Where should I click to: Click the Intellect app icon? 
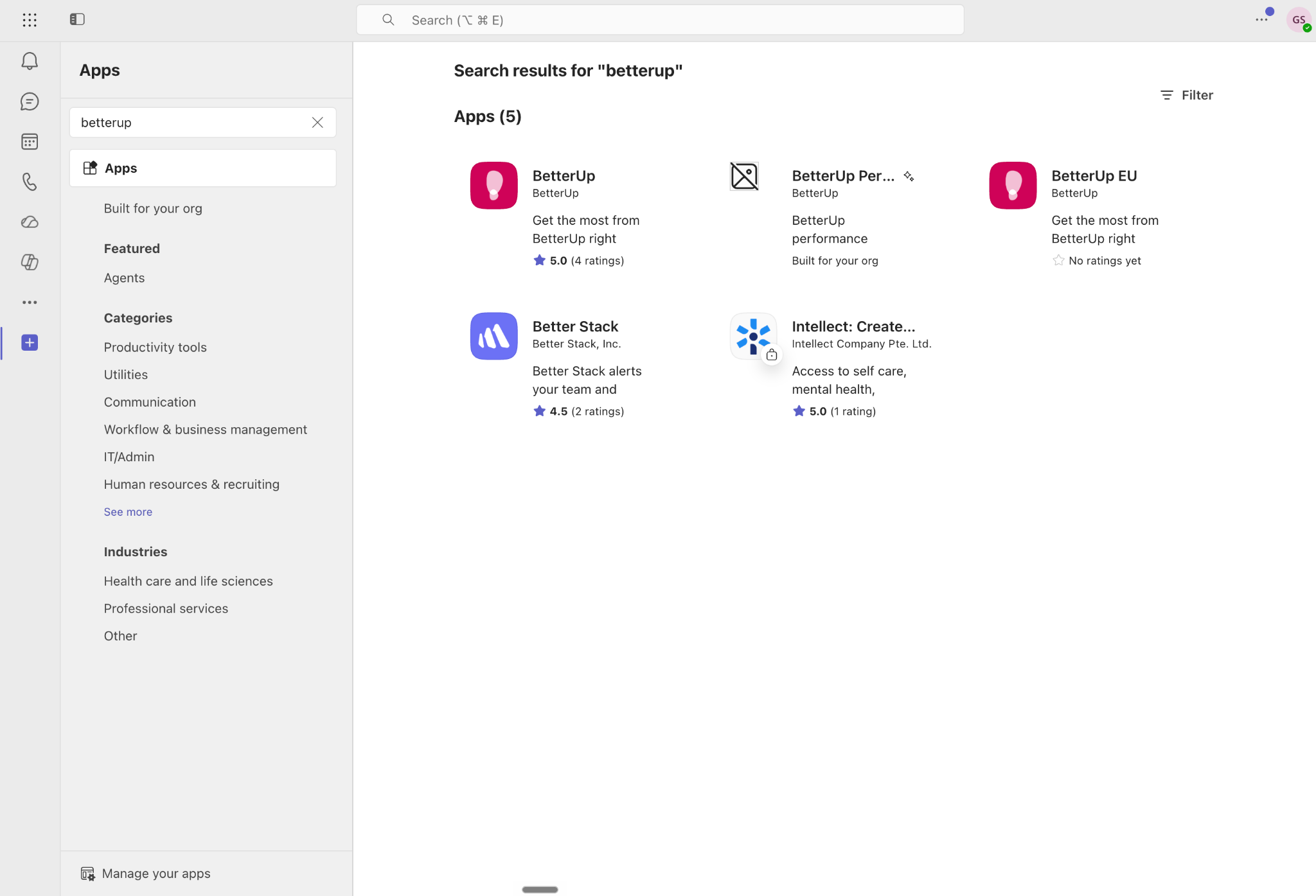753,337
